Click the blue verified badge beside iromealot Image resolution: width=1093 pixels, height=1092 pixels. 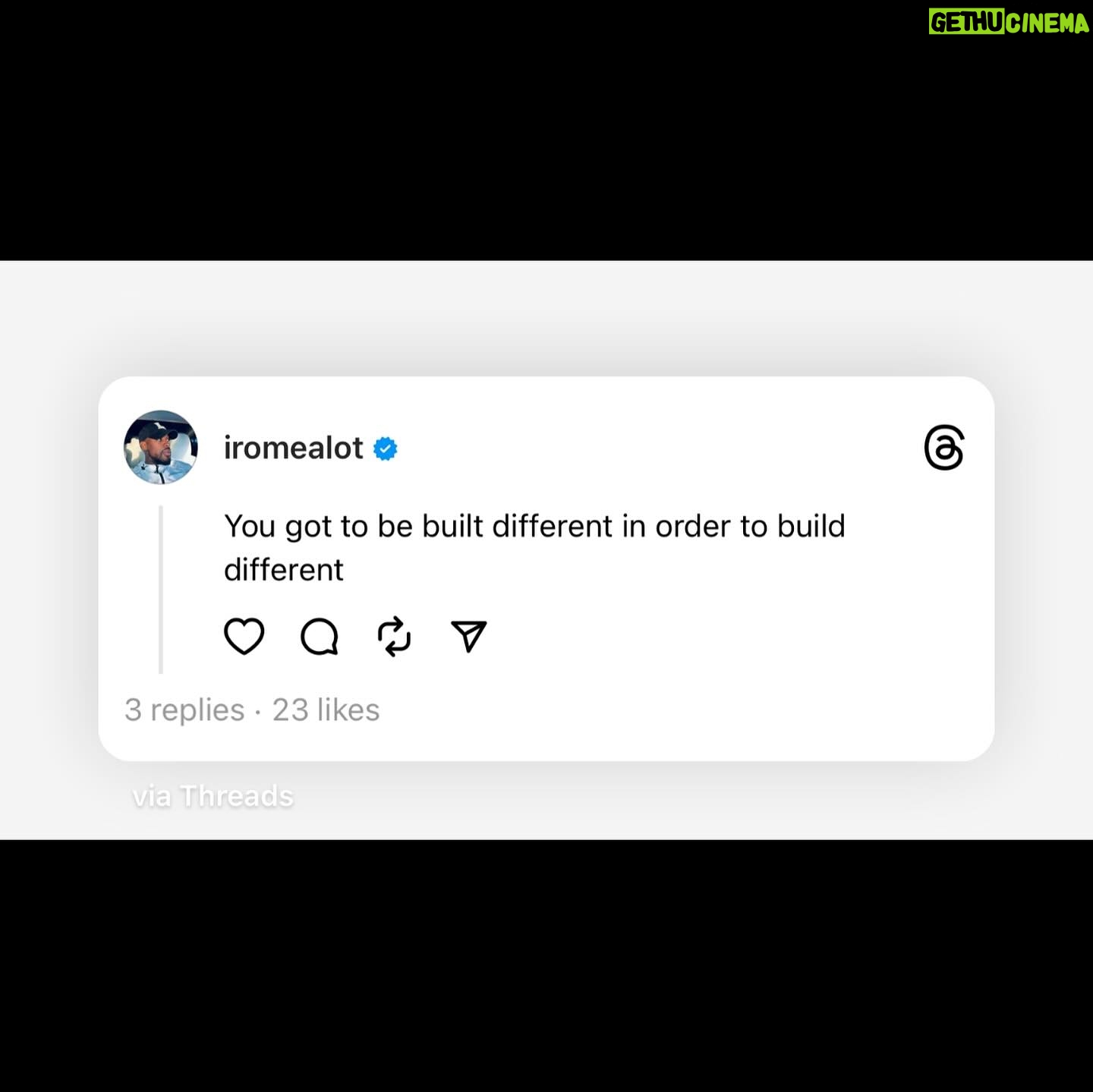pos(386,448)
